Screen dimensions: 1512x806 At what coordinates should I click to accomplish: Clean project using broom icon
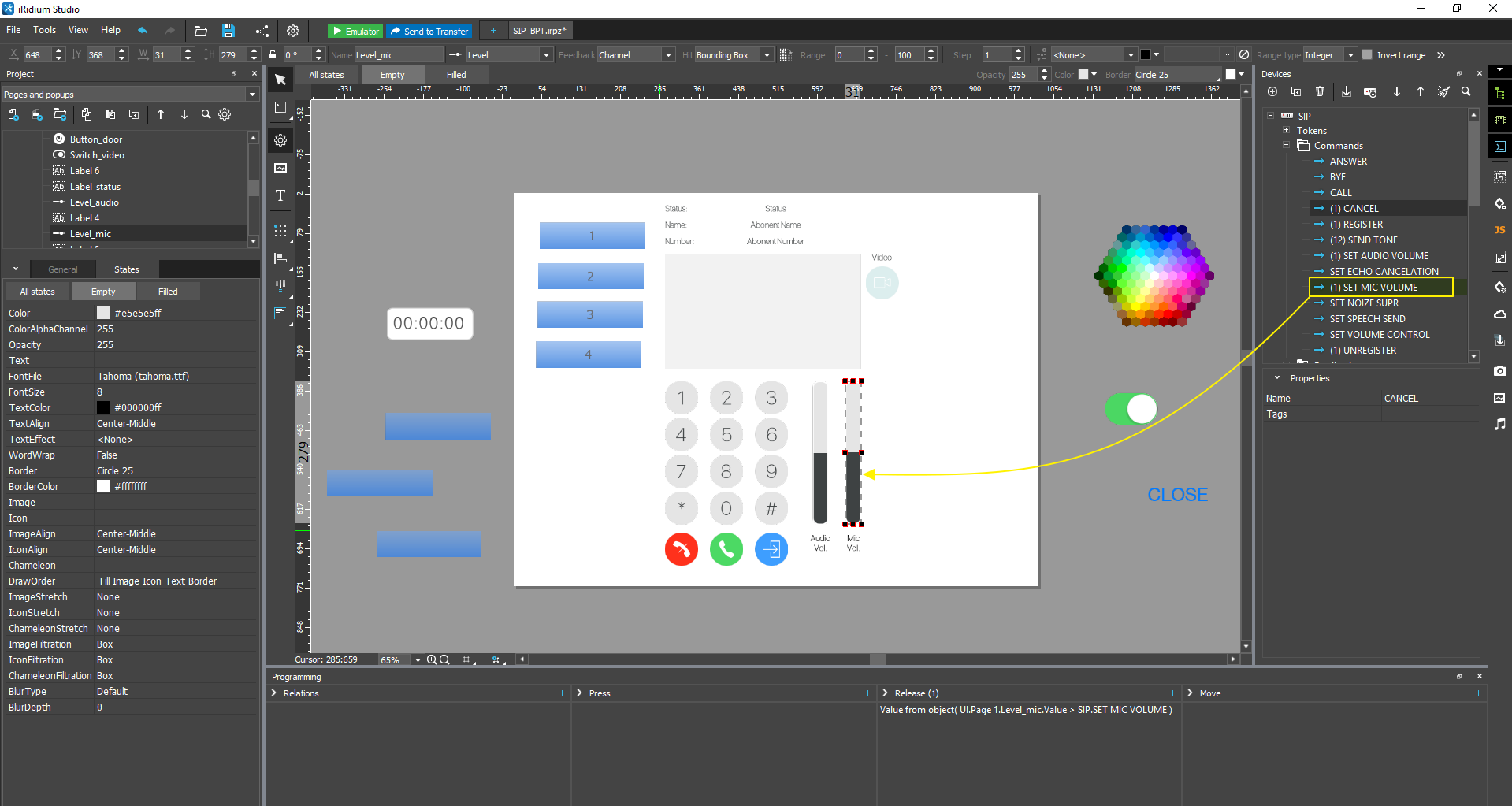[x=1443, y=91]
